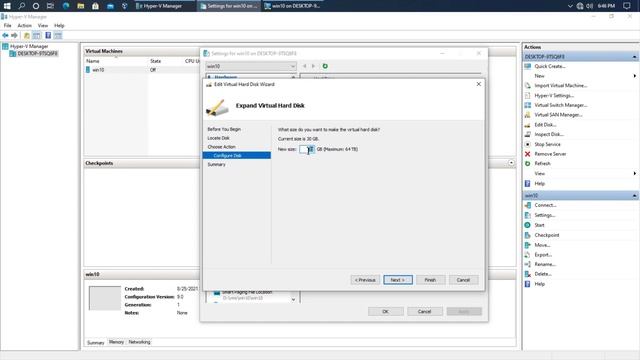Open the Help menu
Viewport: 640px width, 360px height.
pos(59,25)
